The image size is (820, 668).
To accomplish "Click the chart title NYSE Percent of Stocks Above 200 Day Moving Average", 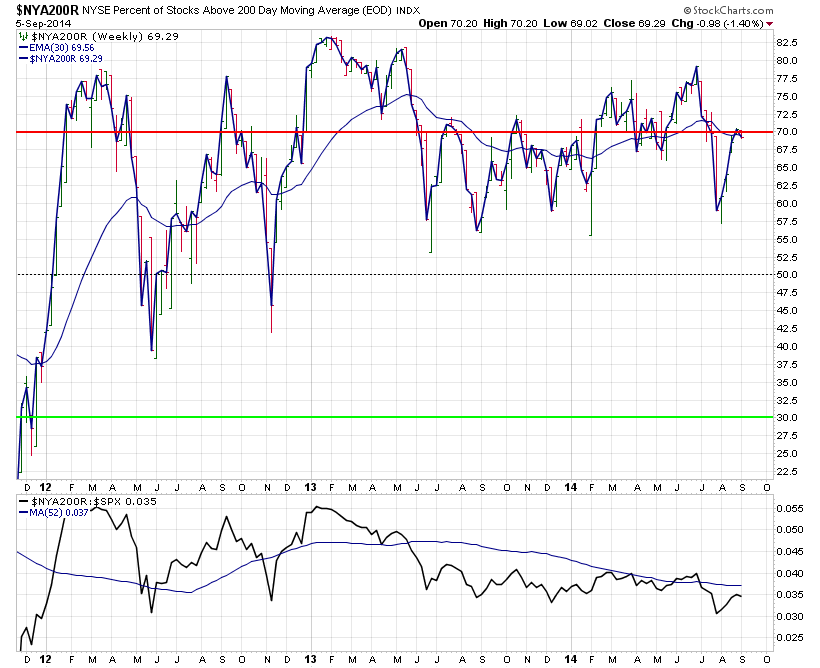I will (x=237, y=10).
